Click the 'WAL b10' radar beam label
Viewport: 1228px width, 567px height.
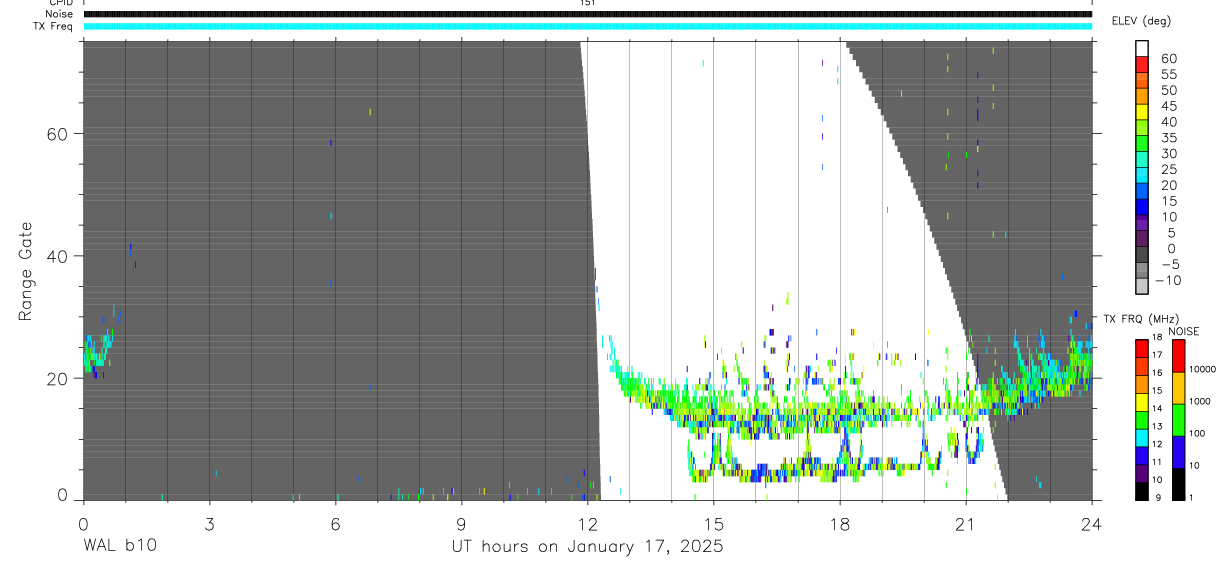[119, 547]
